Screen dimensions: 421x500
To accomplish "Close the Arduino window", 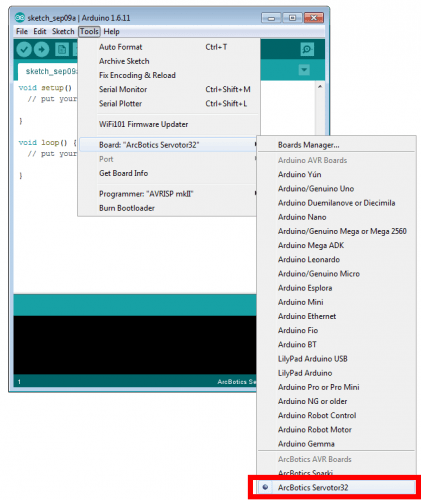I will (314, 18).
